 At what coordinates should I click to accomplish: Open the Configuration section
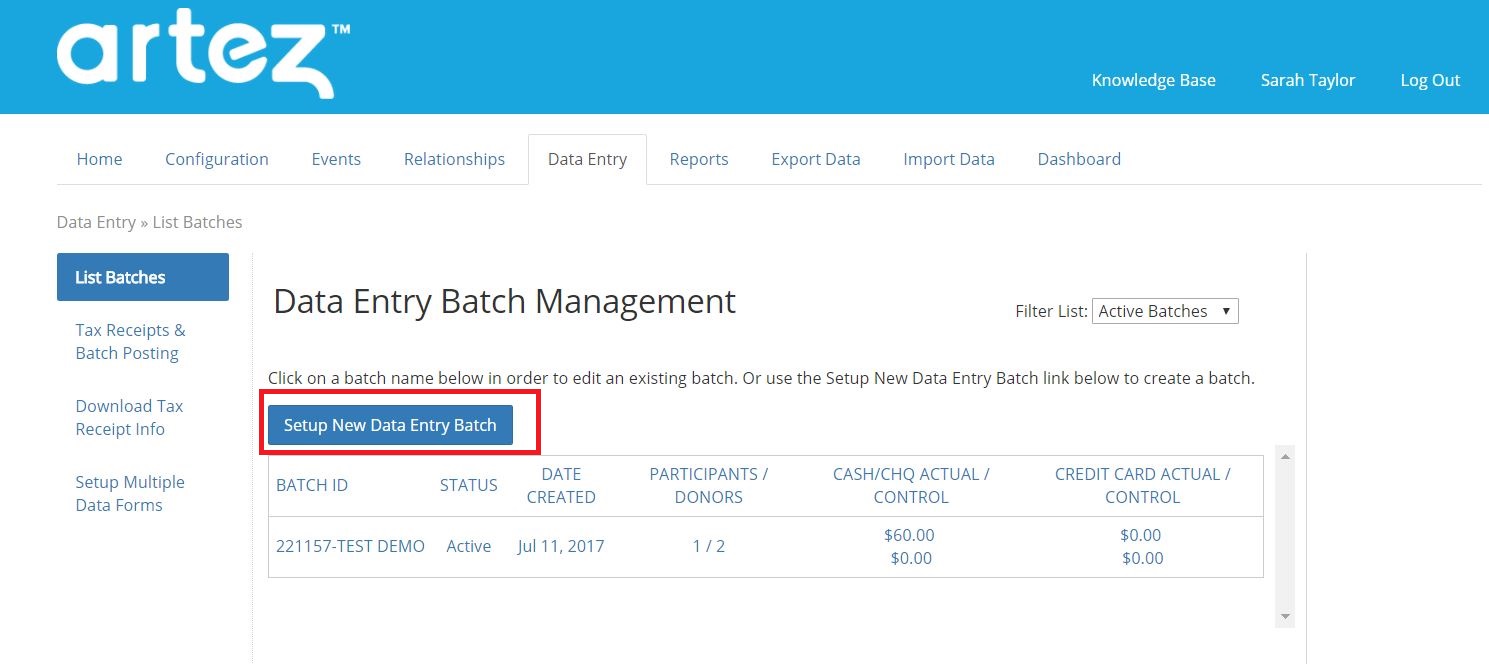point(216,158)
